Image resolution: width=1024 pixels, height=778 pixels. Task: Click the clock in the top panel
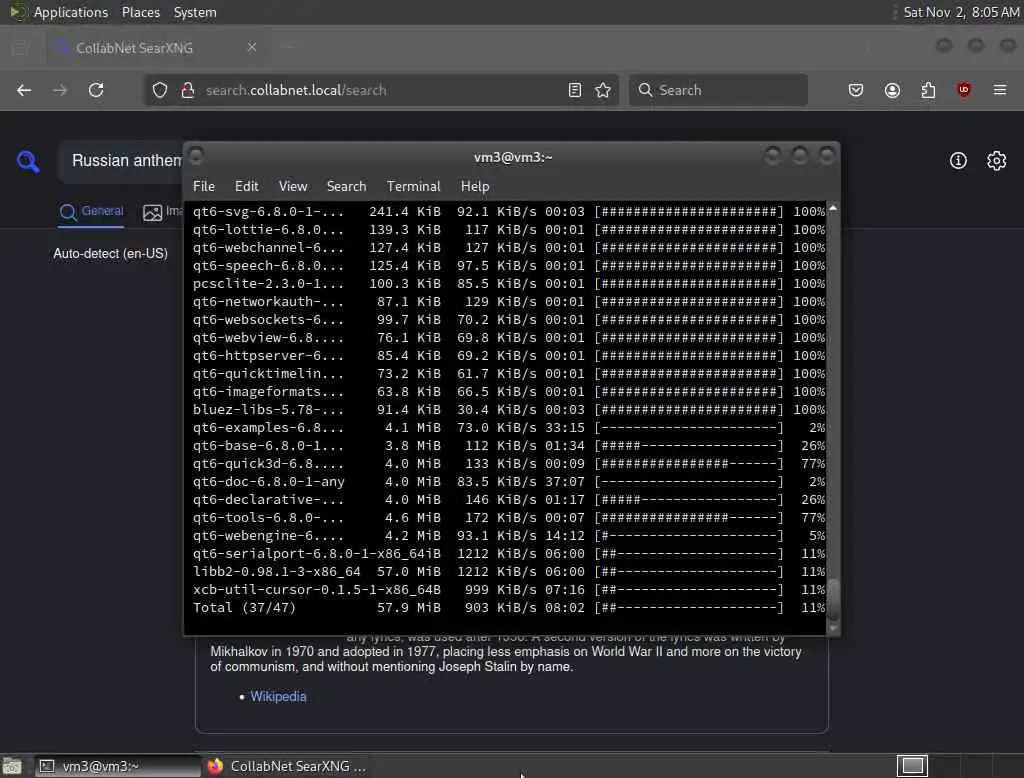(961, 12)
